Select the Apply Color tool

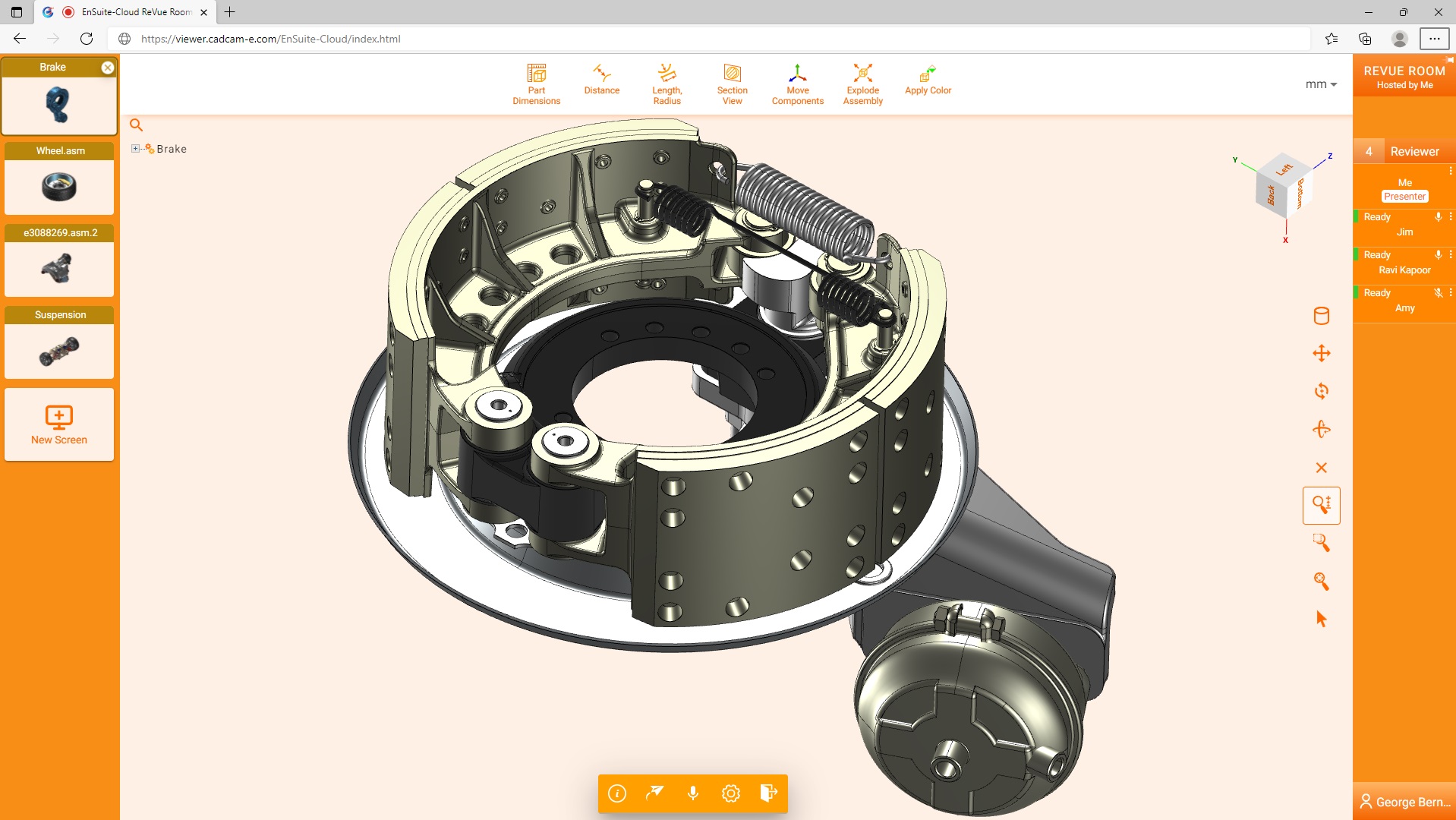pyautogui.click(x=927, y=81)
